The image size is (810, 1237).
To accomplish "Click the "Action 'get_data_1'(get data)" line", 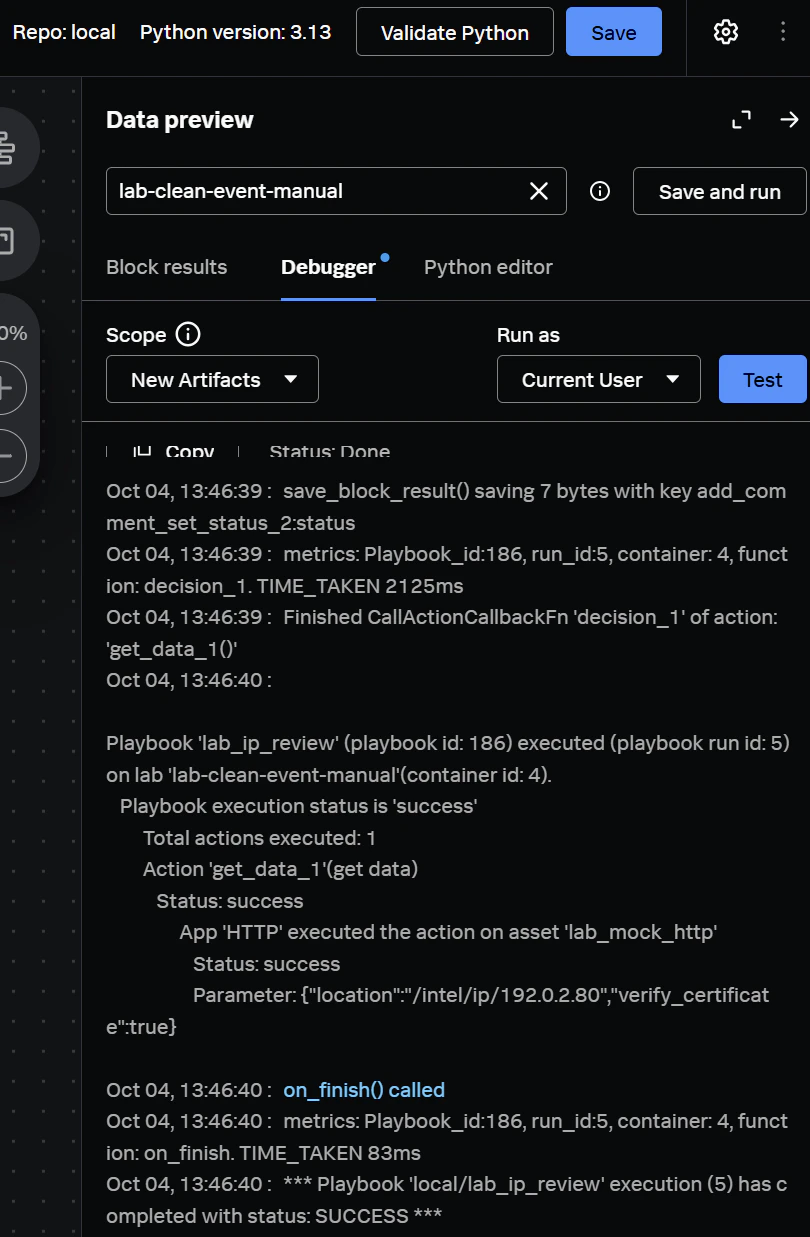I will click(280, 869).
